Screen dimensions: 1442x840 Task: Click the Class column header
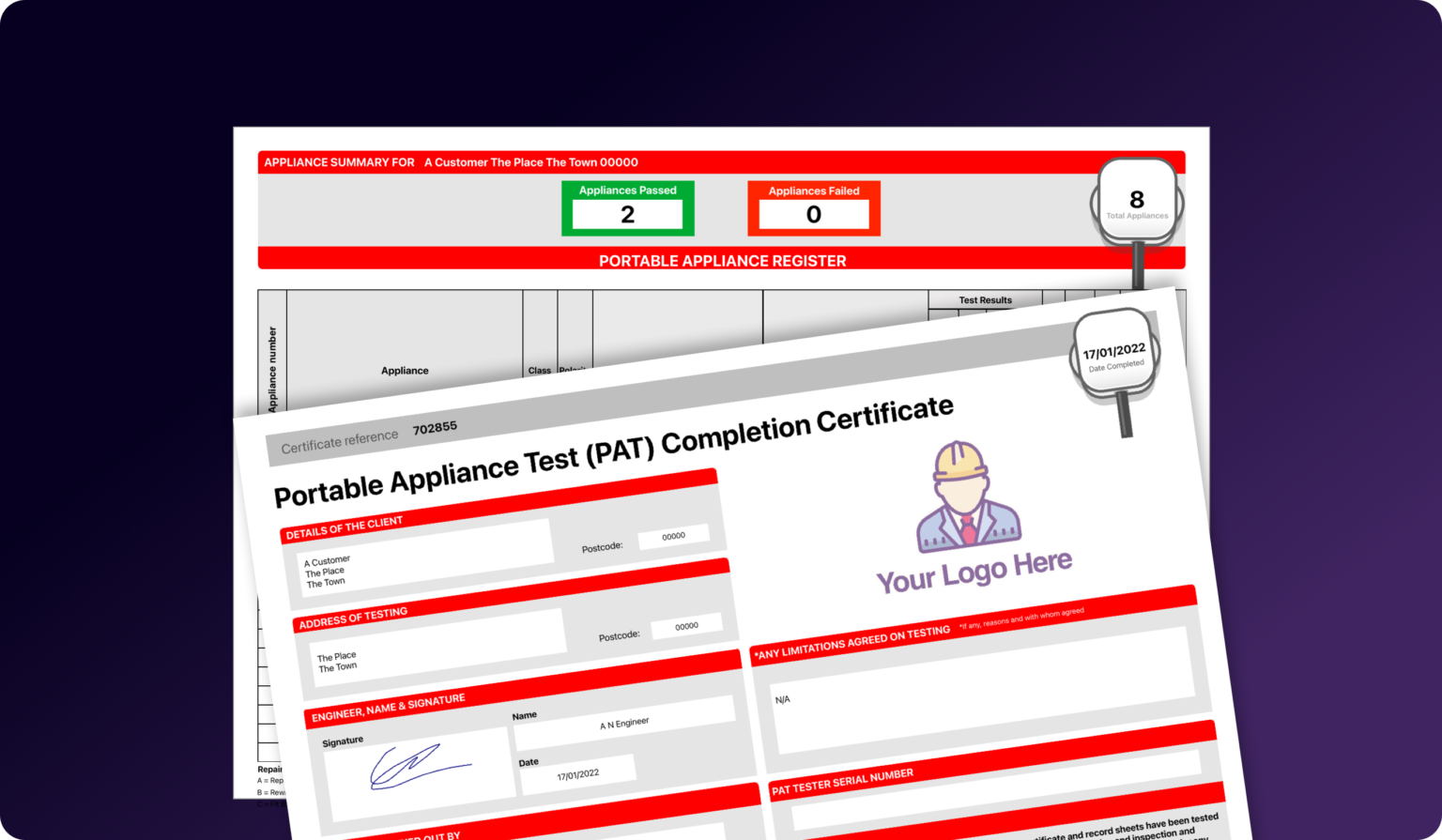click(540, 370)
